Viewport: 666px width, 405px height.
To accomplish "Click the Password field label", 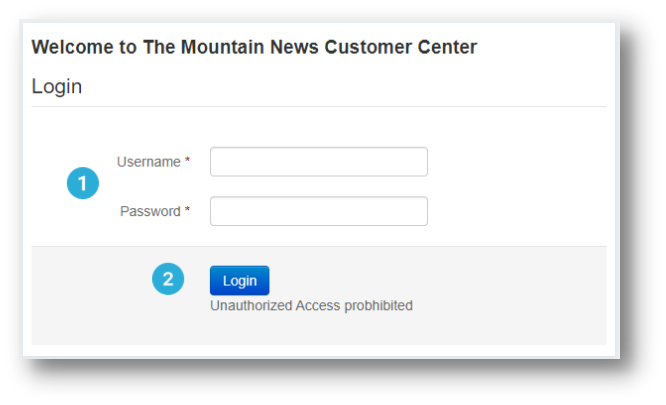I will click(150, 212).
